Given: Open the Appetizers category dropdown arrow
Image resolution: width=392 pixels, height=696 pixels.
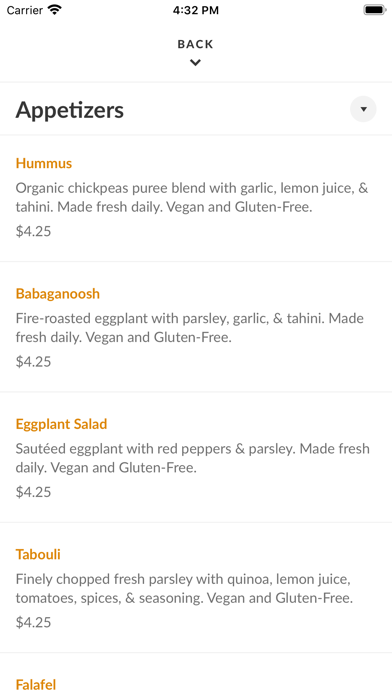Looking at the screenshot, I should pos(363,109).
